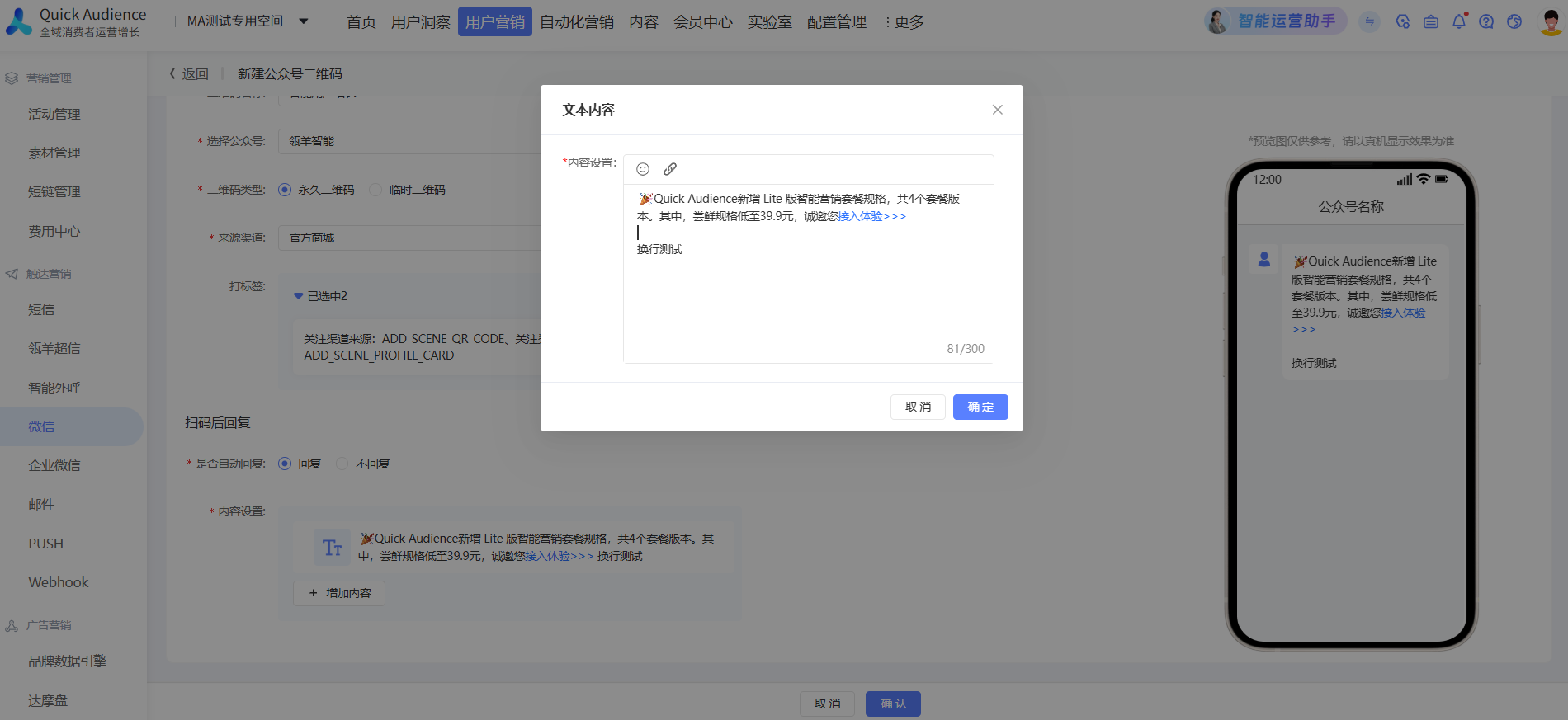Open the help question mark icon
The image size is (1568, 720).
pyautogui.click(x=1486, y=21)
